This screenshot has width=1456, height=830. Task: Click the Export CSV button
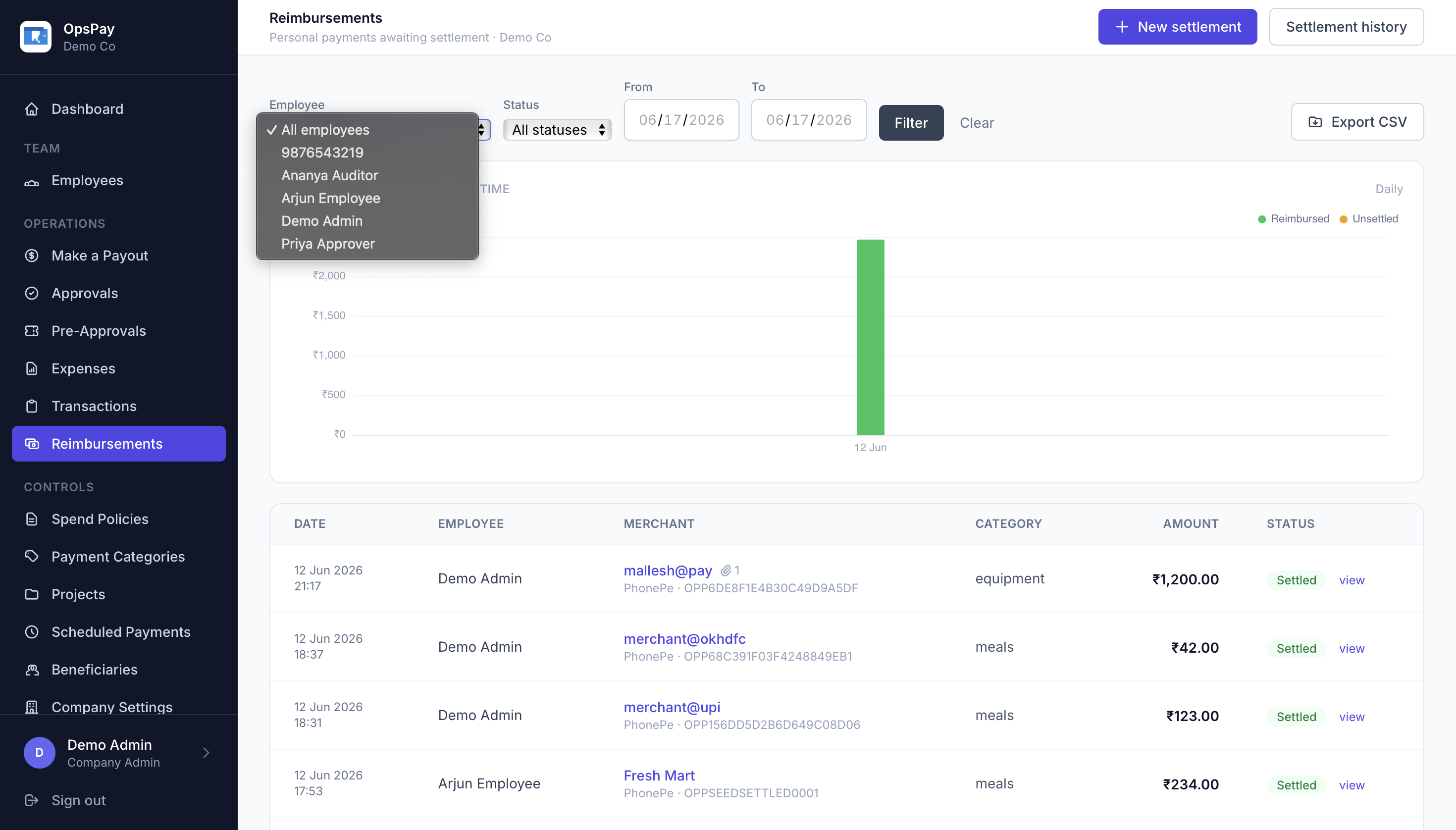[1357, 122]
